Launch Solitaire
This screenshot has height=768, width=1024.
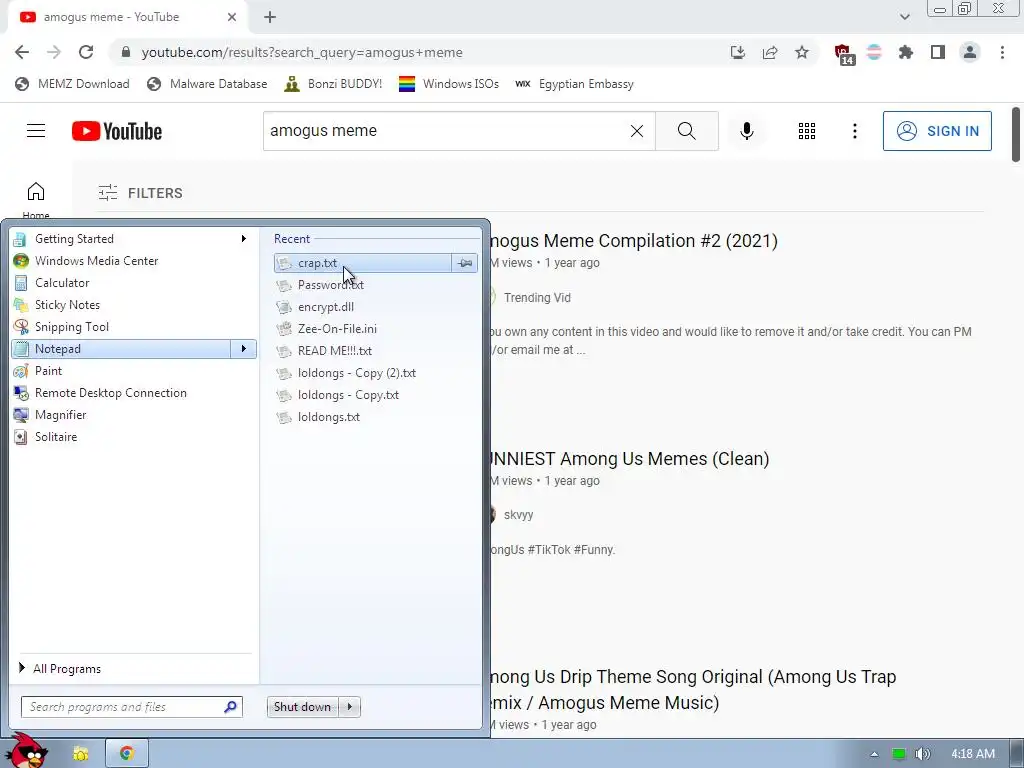coord(134,437)
